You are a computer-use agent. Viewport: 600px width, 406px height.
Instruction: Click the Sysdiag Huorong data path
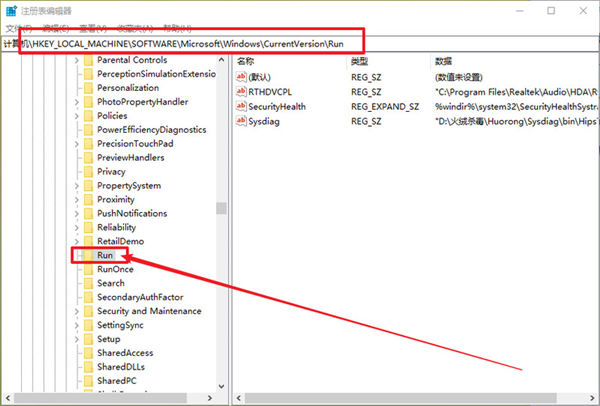[516, 122]
